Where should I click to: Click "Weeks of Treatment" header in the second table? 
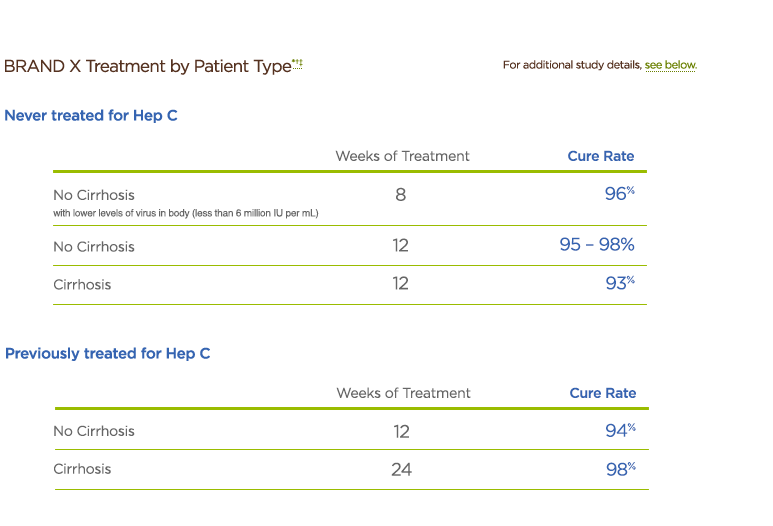403,394
